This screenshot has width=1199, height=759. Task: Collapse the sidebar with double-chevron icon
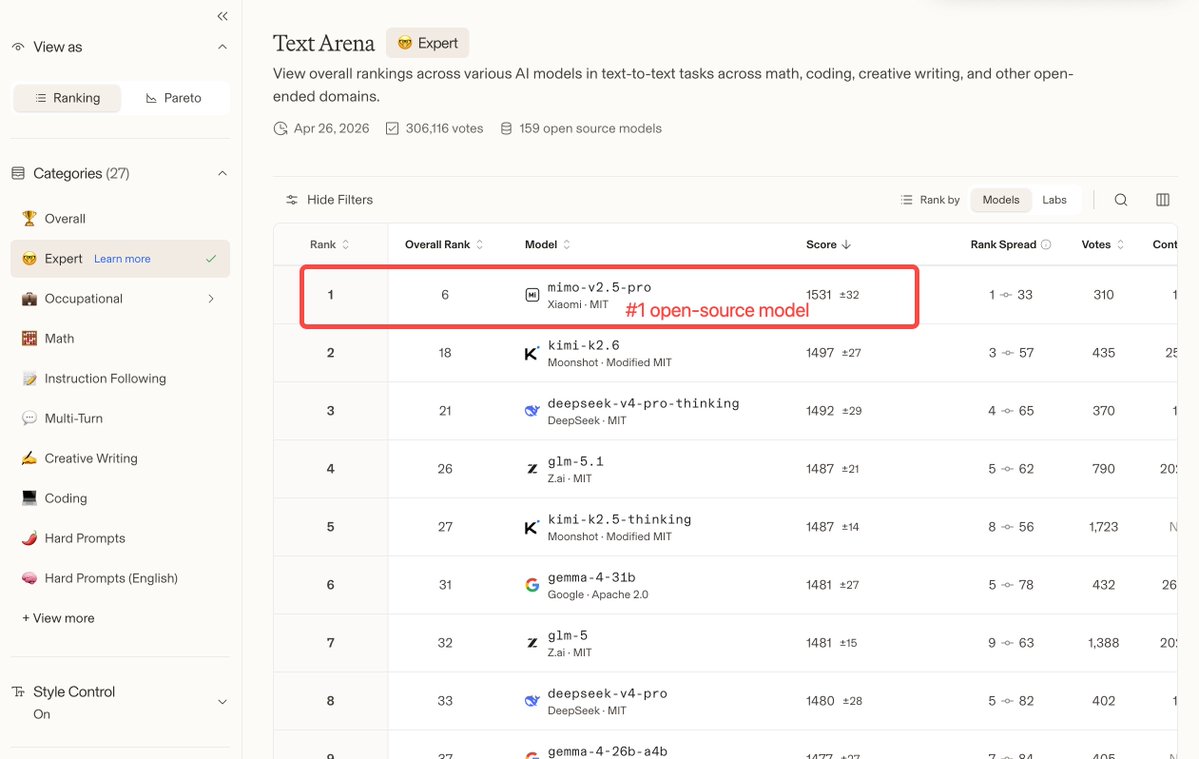click(x=222, y=16)
